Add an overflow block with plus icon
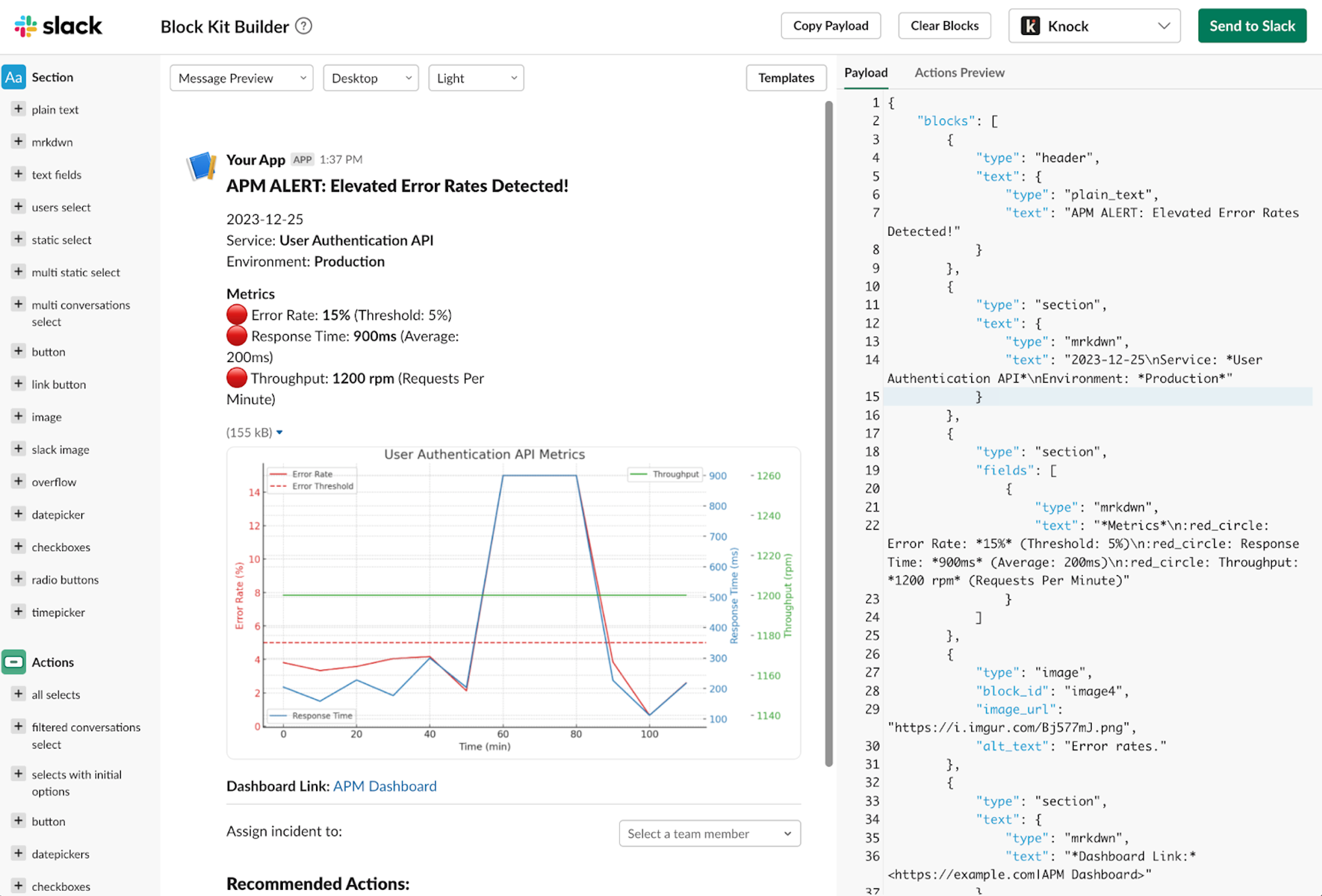This screenshot has width=1322, height=896. tap(18, 482)
